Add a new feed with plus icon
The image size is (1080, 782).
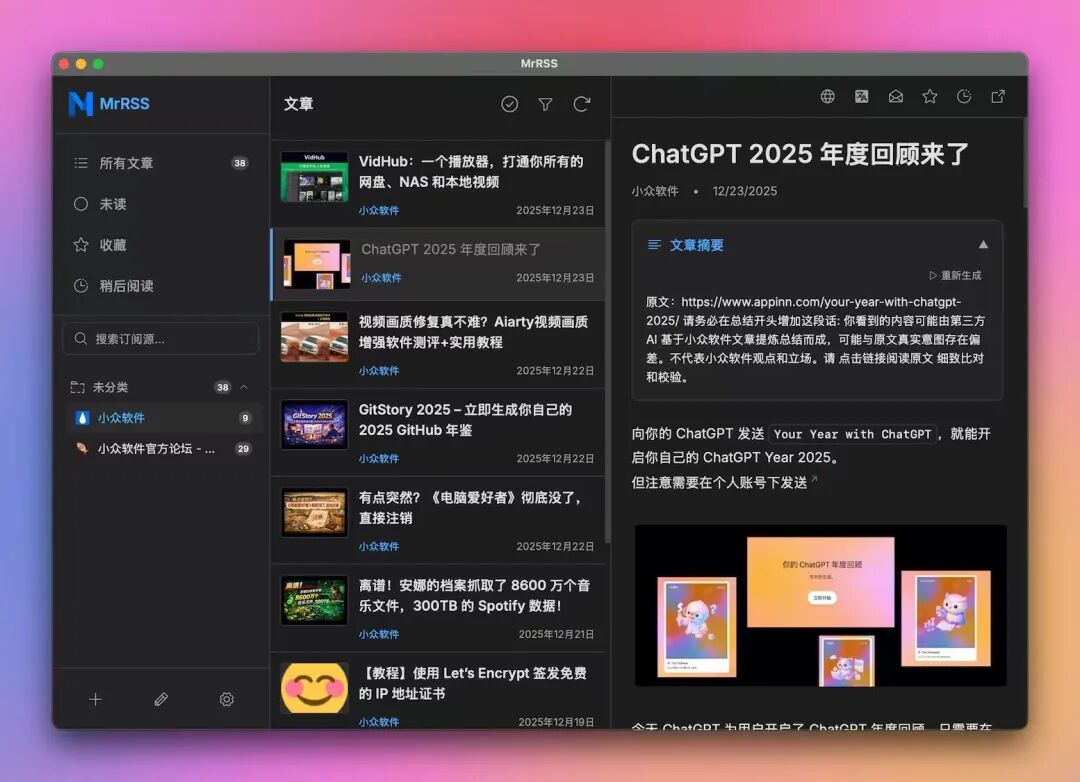pos(96,699)
